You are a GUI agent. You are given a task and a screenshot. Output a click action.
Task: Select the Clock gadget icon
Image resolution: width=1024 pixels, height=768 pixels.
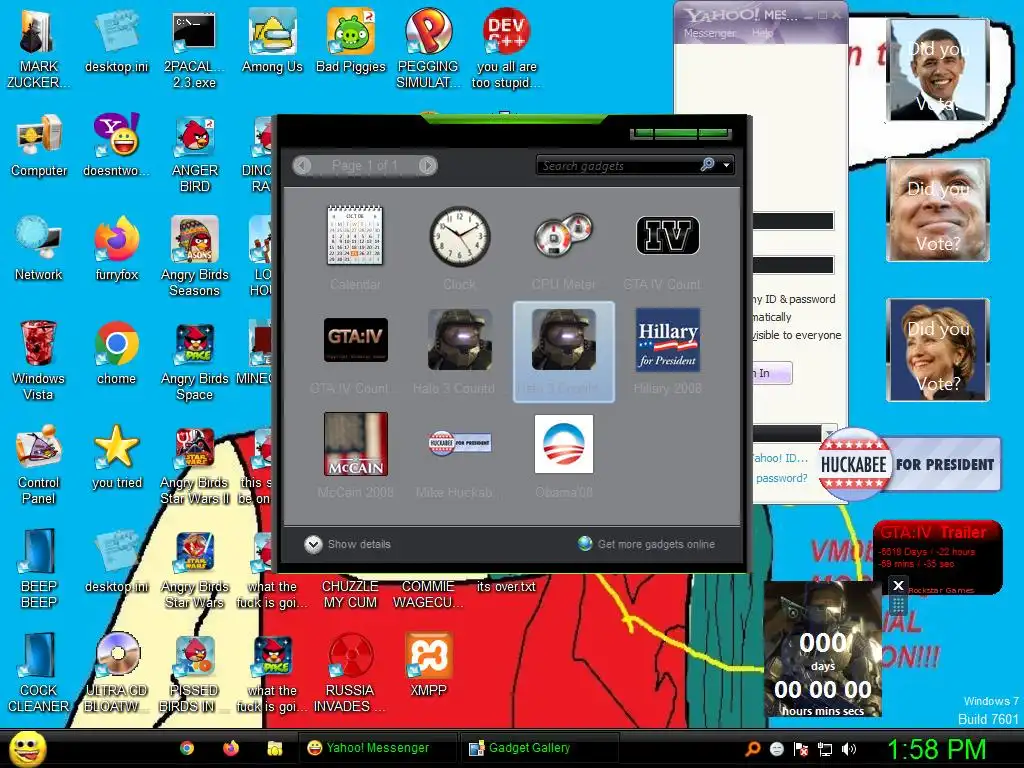459,236
